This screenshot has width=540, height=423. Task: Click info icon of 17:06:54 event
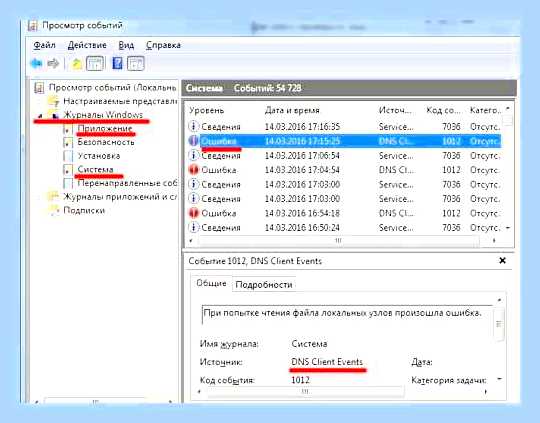point(194,155)
